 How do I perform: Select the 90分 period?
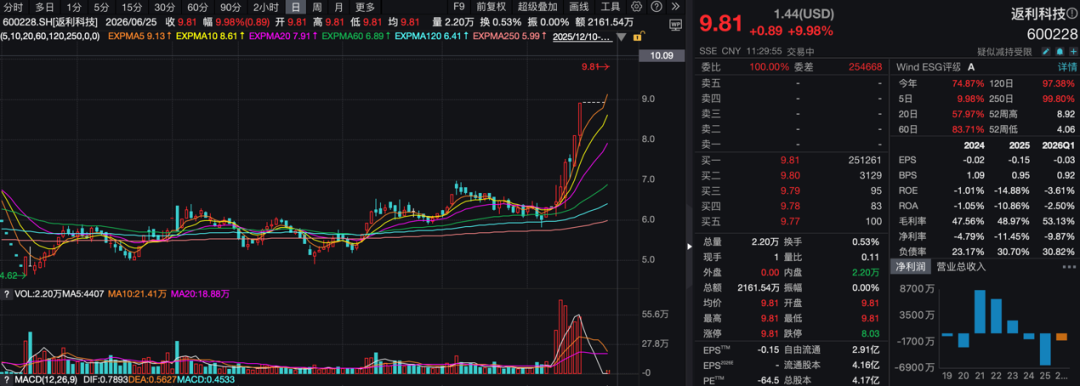tap(231, 7)
